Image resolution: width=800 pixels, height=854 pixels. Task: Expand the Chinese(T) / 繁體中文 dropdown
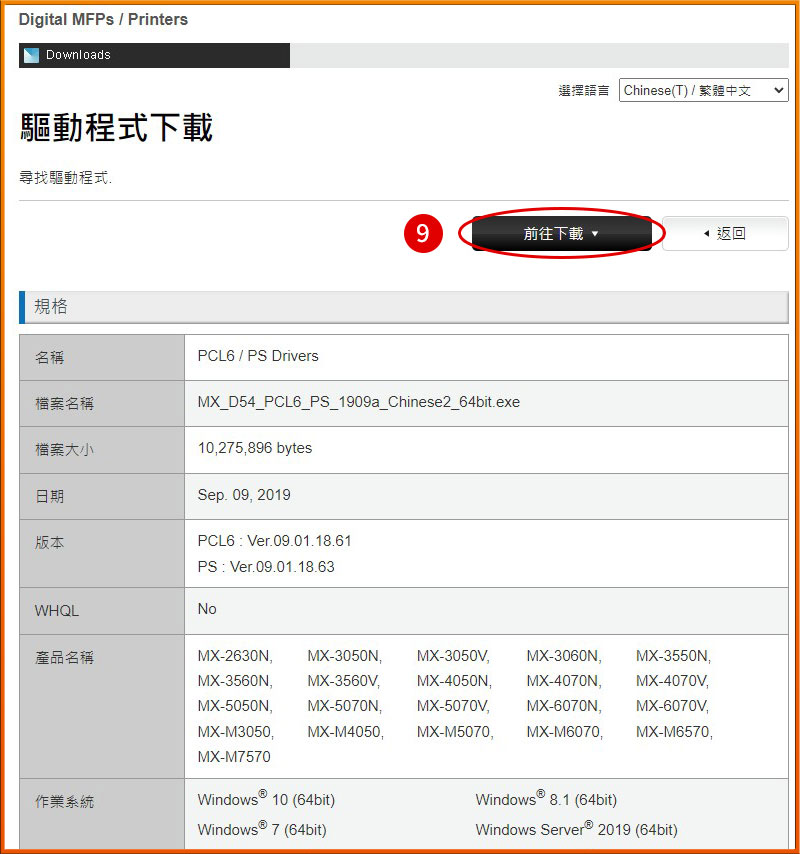pos(779,89)
